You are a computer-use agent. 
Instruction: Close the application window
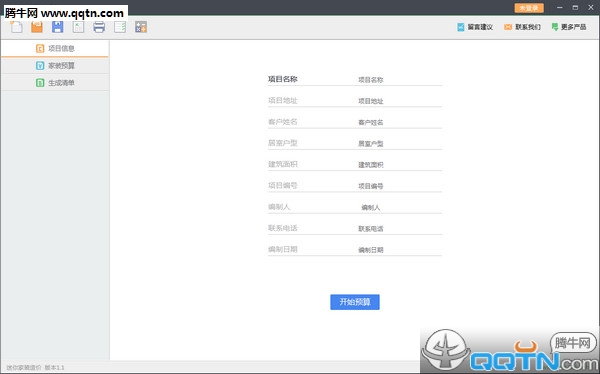coord(591,8)
